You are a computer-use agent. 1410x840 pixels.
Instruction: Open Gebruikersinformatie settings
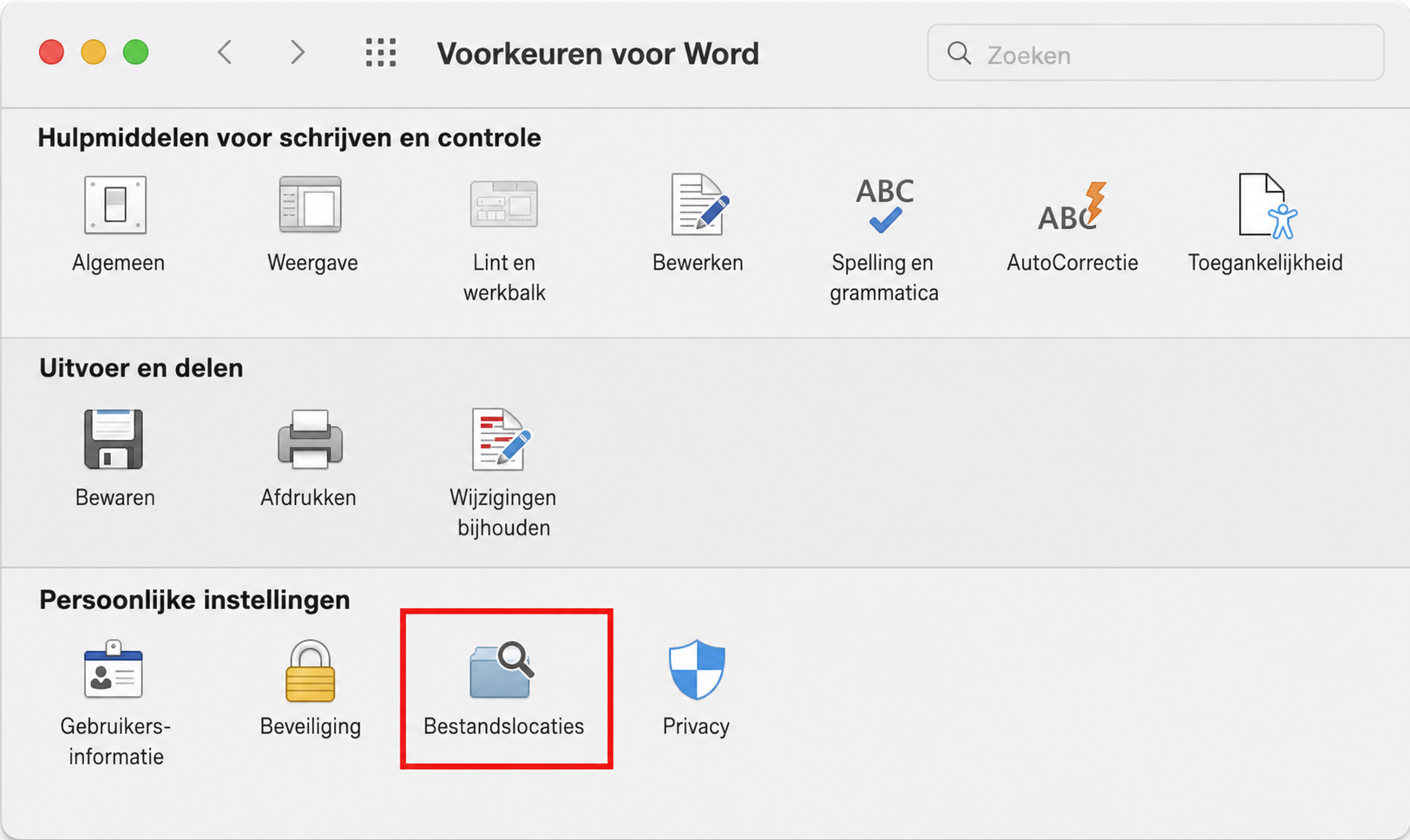(x=114, y=669)
